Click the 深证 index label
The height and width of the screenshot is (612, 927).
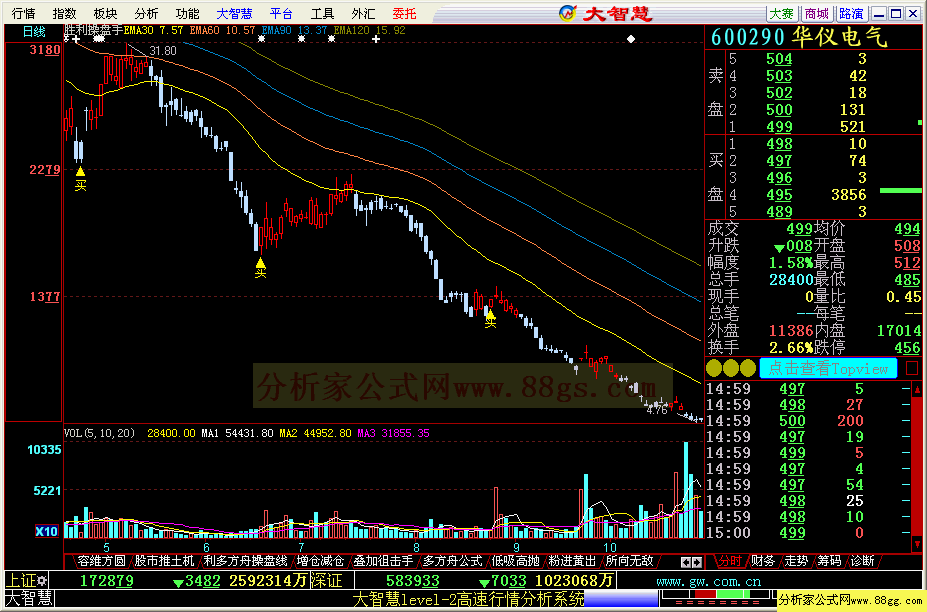[327, 580]
